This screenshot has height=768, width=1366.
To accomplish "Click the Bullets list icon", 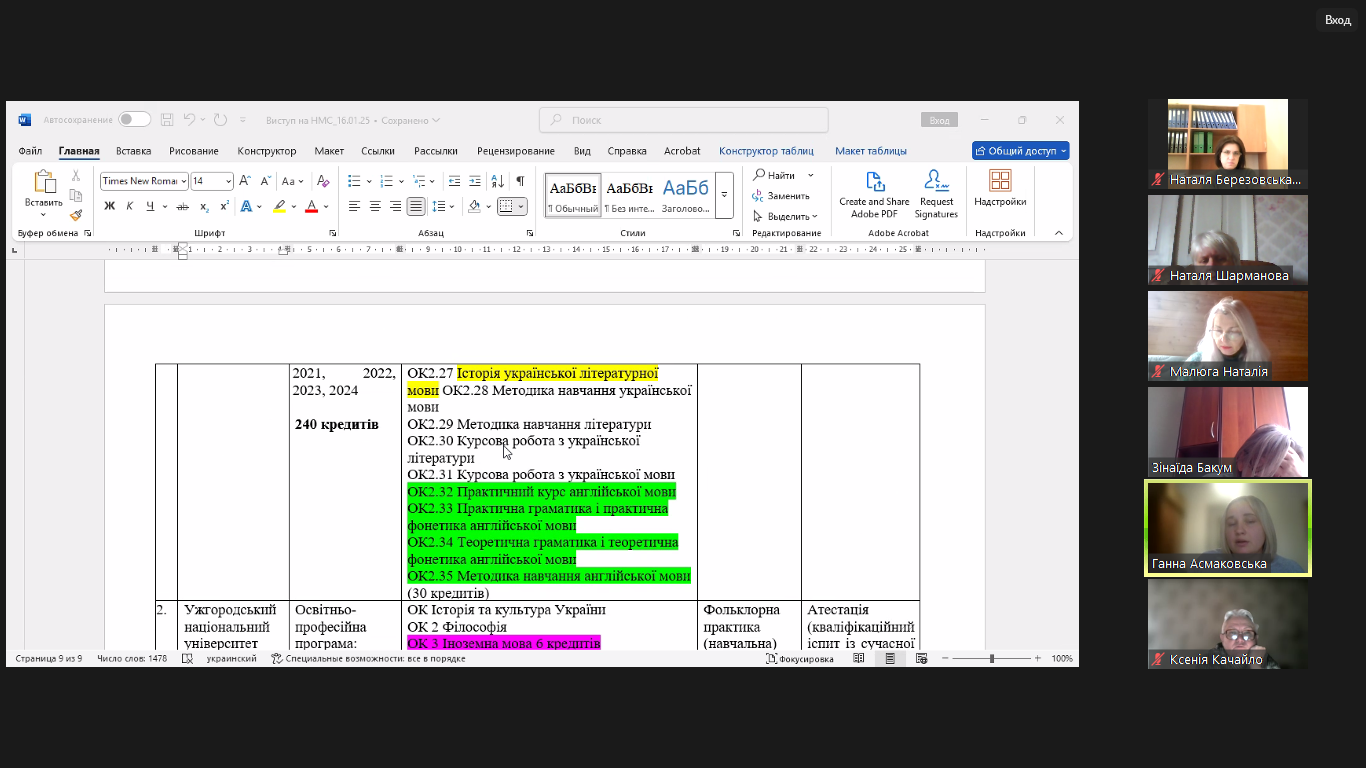I will click(x=354, y=181).
